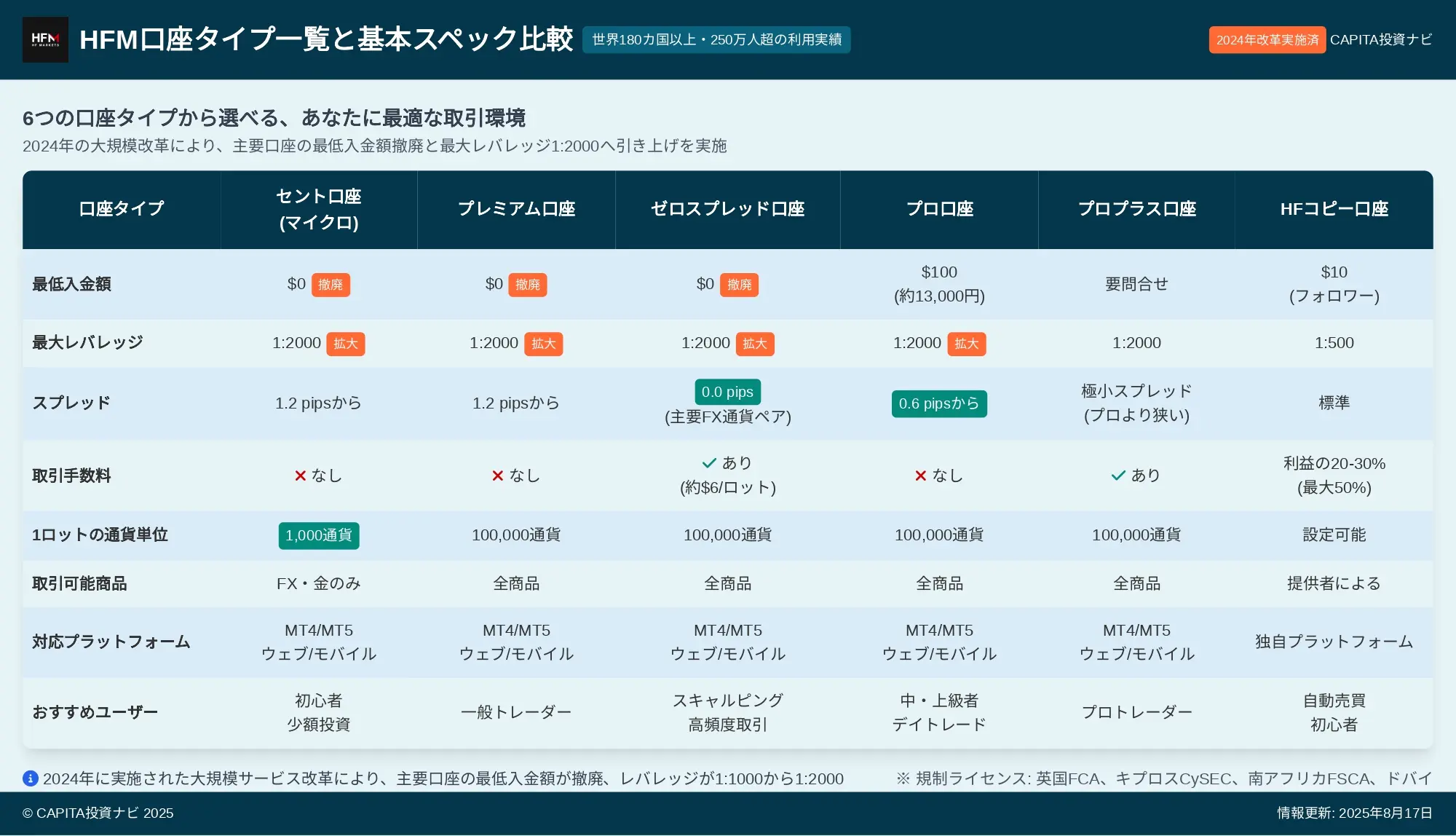Click the $10 (フォロワー) cell
Screen dimensions: 1456x836
coord(1334,284)
